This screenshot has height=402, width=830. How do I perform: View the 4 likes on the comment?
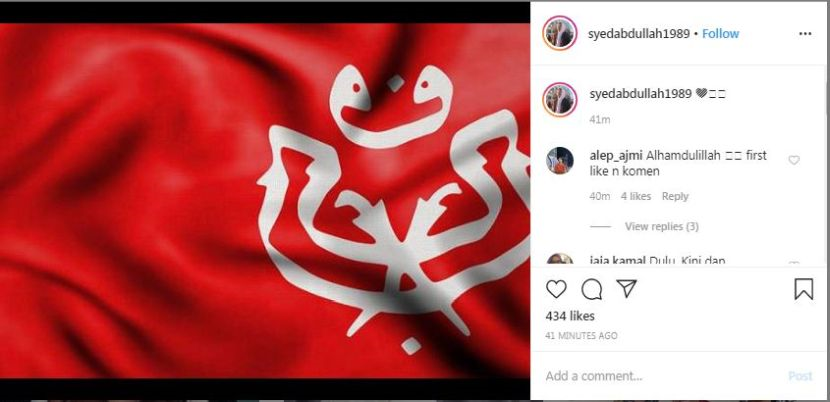click(x=636, y=196)
